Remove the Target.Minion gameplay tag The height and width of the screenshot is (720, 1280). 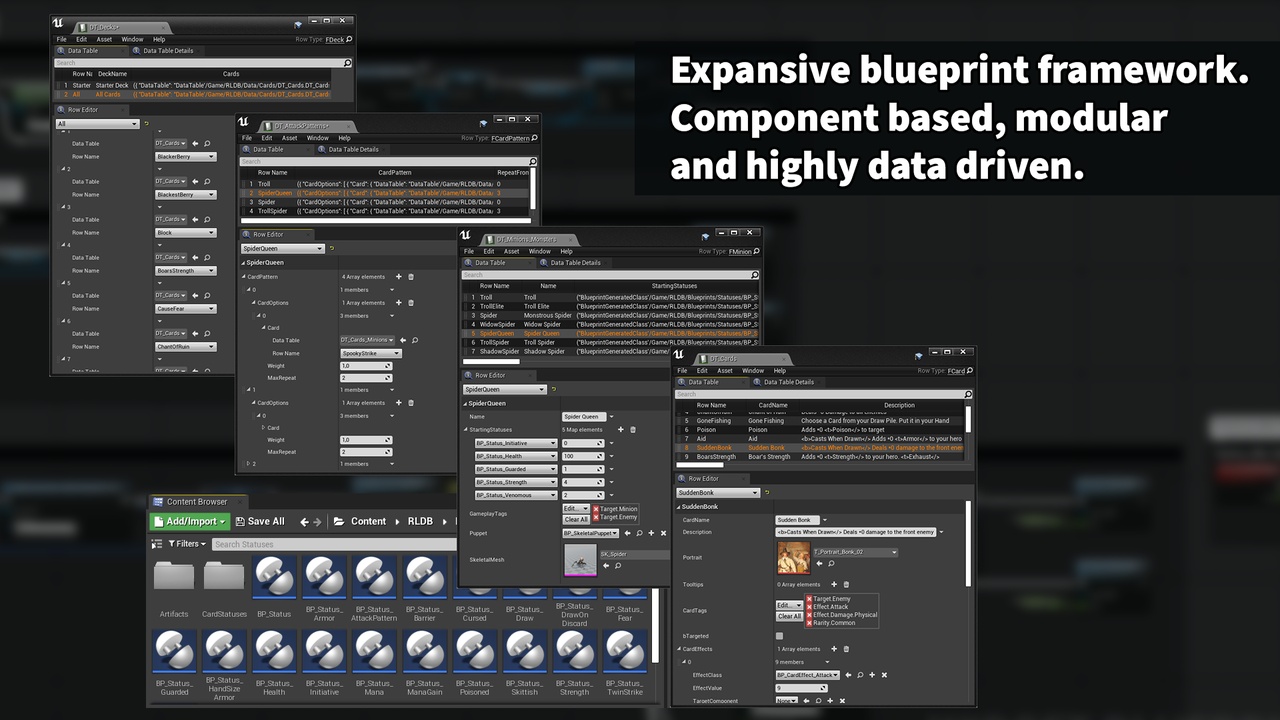596,509
